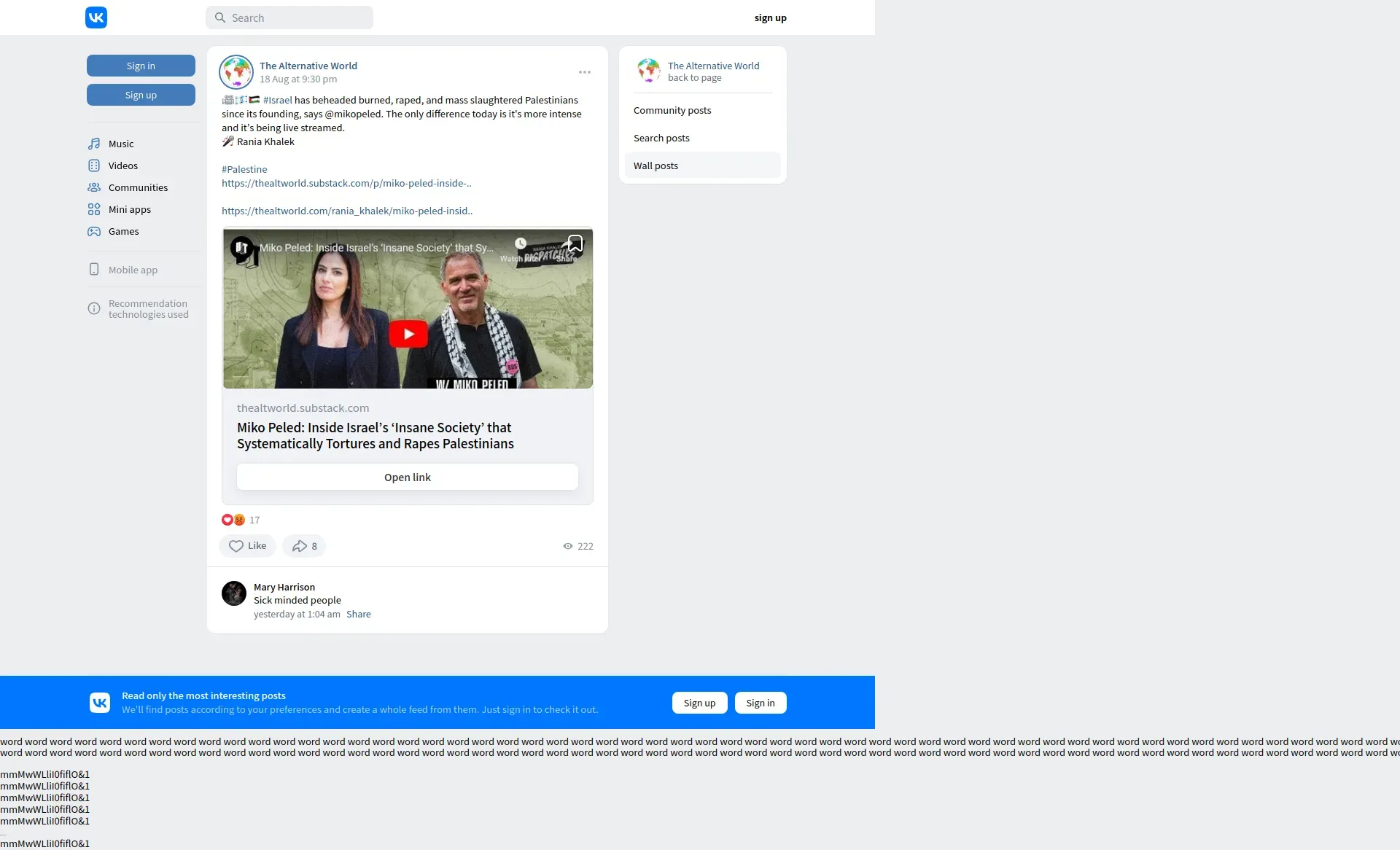The height and width of the screenshot is (850, 1400).
Task: Click the Search input field
Action: (x=289, y=17)
